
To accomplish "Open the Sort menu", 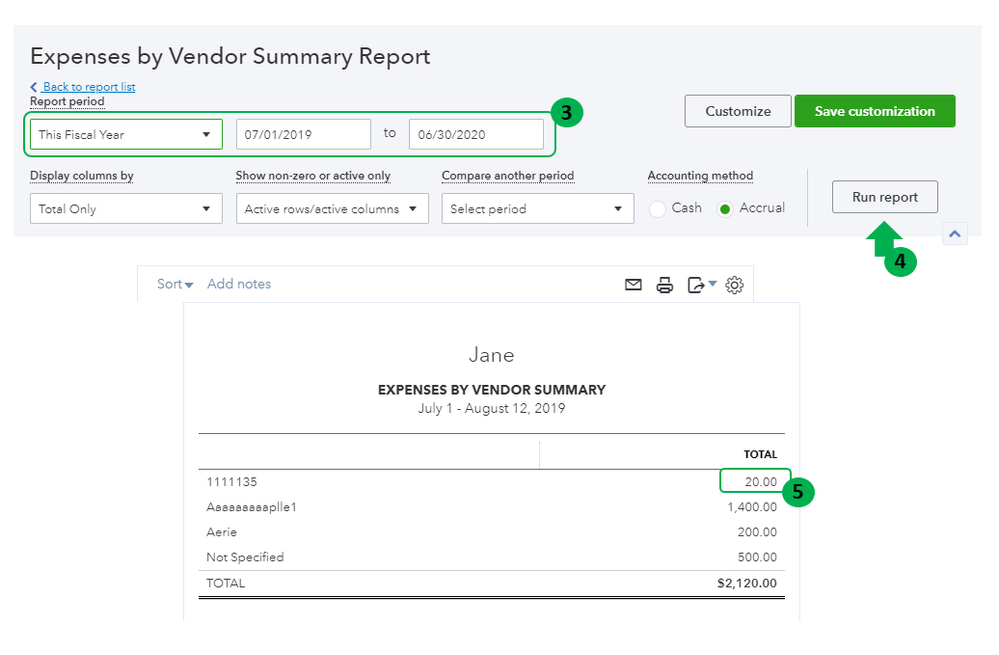I will pos(175,284).
